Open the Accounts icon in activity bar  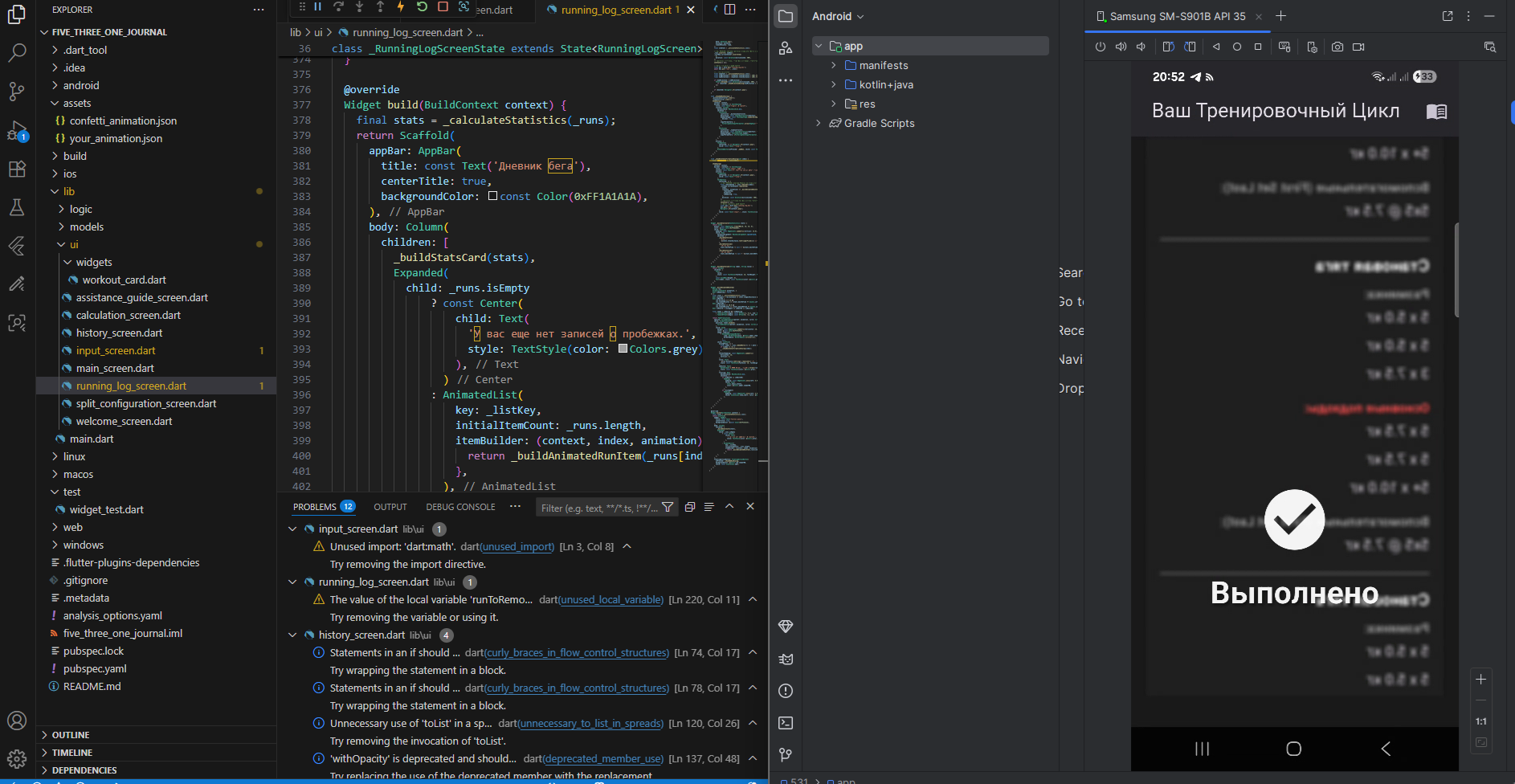pyautogui.click(x=17, y=721)
